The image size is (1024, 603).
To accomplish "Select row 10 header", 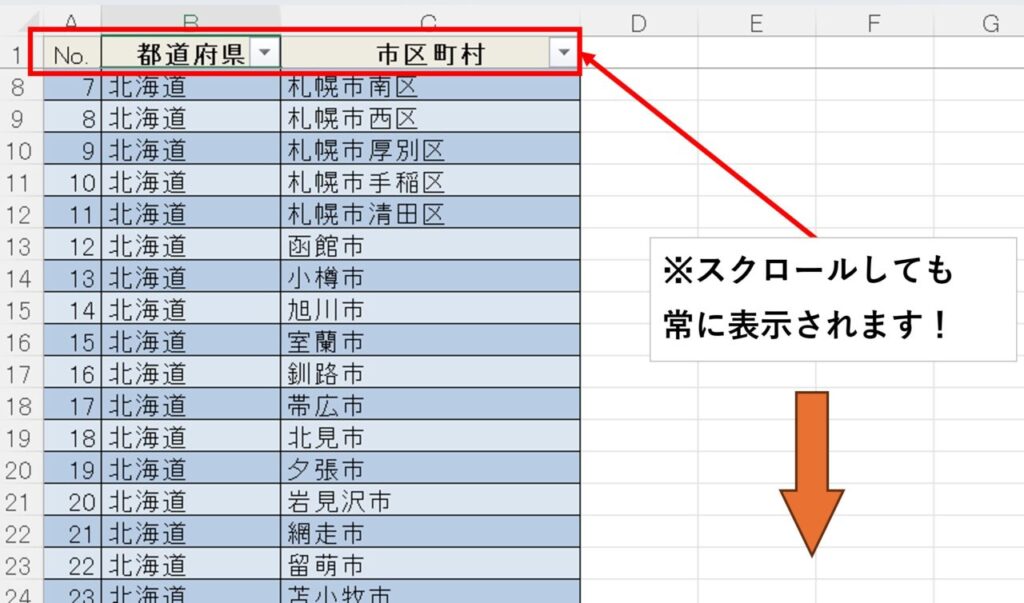I will 20,150.
